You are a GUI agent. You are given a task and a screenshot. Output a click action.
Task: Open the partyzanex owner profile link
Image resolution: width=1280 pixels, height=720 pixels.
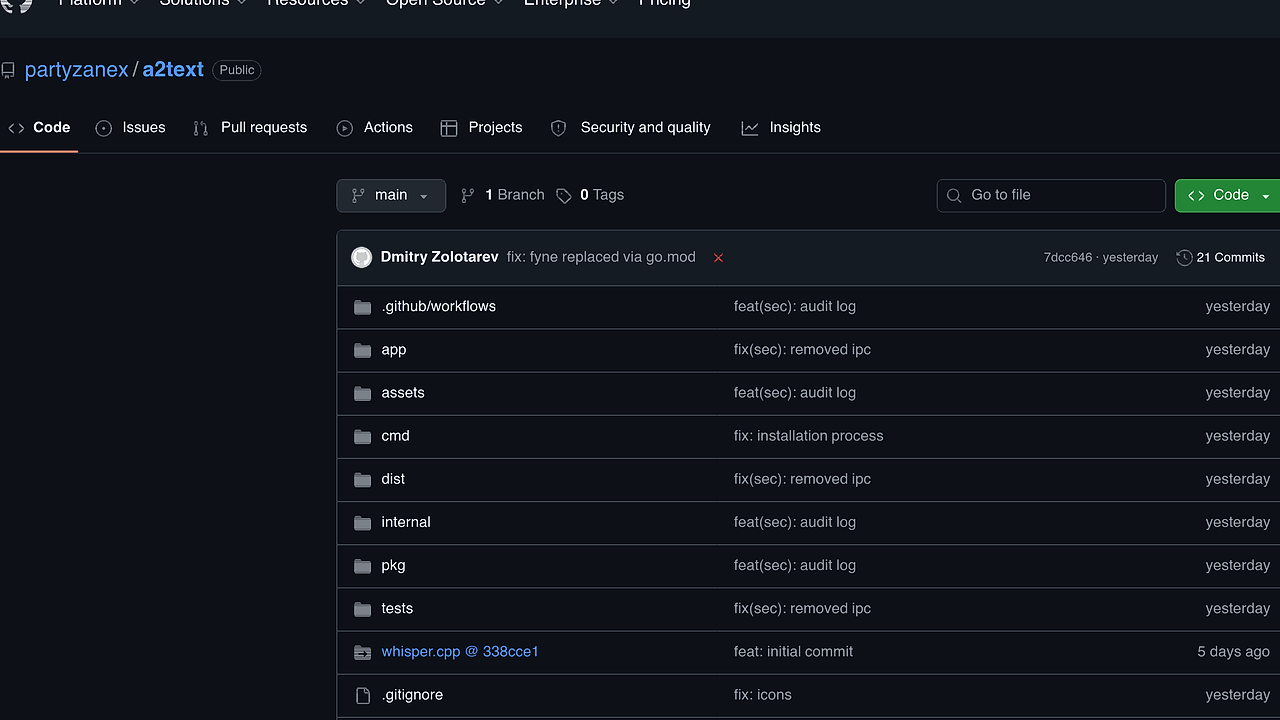(x=76, y=70)
